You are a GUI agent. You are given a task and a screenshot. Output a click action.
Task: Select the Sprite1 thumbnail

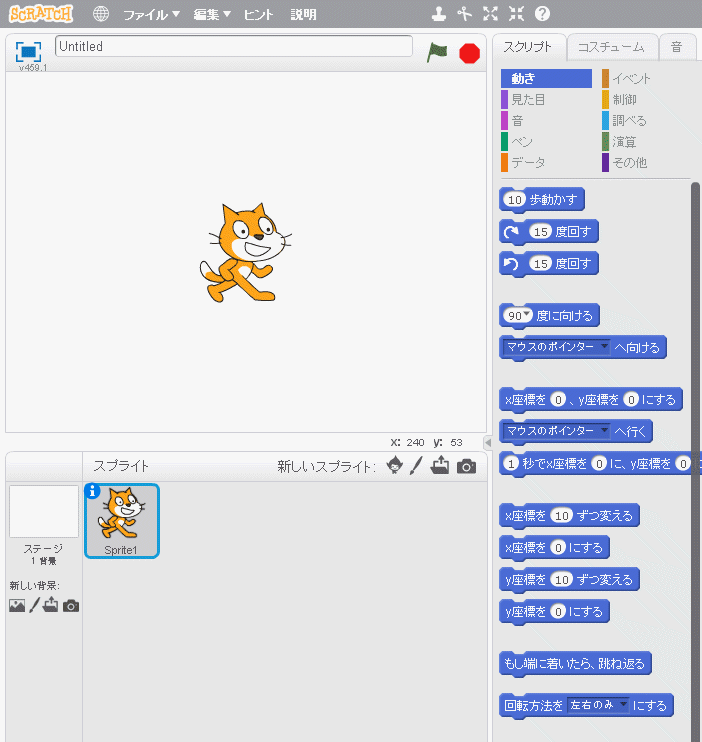tap(122, 521)
